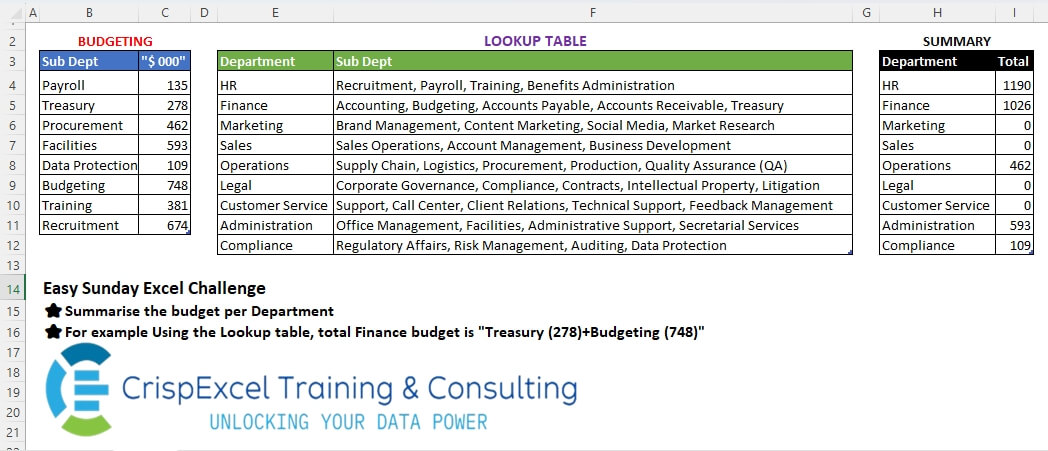Image resolution: width=1048 pixels, height=451 pixels.
Task: Select Easy Sunday Excel Challenge heading
Action: point(154,288)
